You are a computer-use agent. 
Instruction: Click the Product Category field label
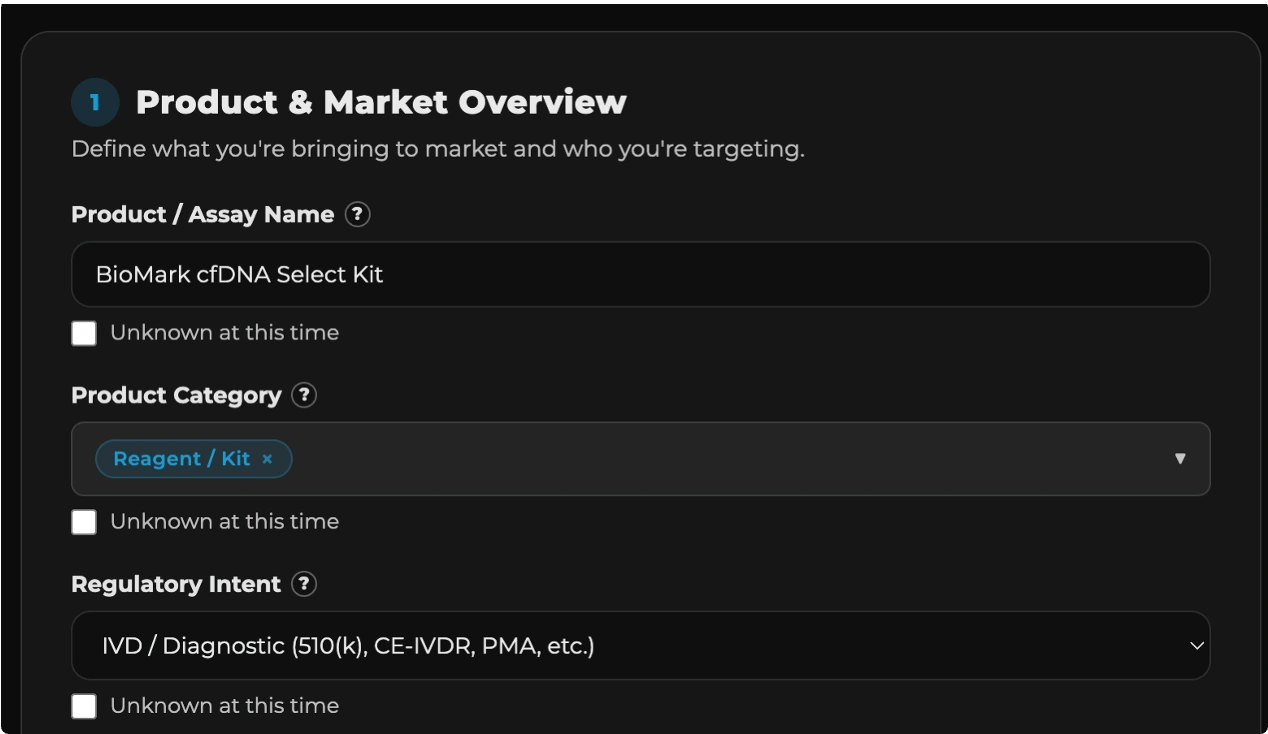click(x=176, y=395)
